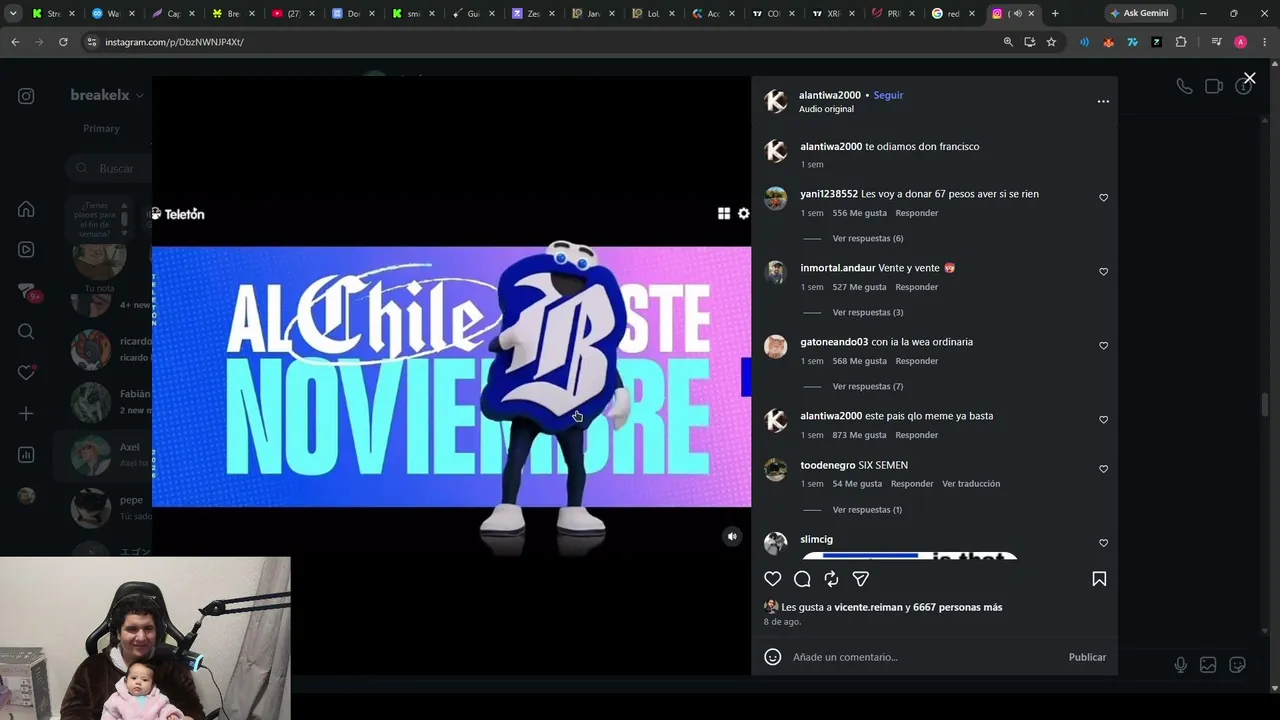Start a video call with the camera icon
Viewport: 1280px width, 720px height.
[1214, 87]
